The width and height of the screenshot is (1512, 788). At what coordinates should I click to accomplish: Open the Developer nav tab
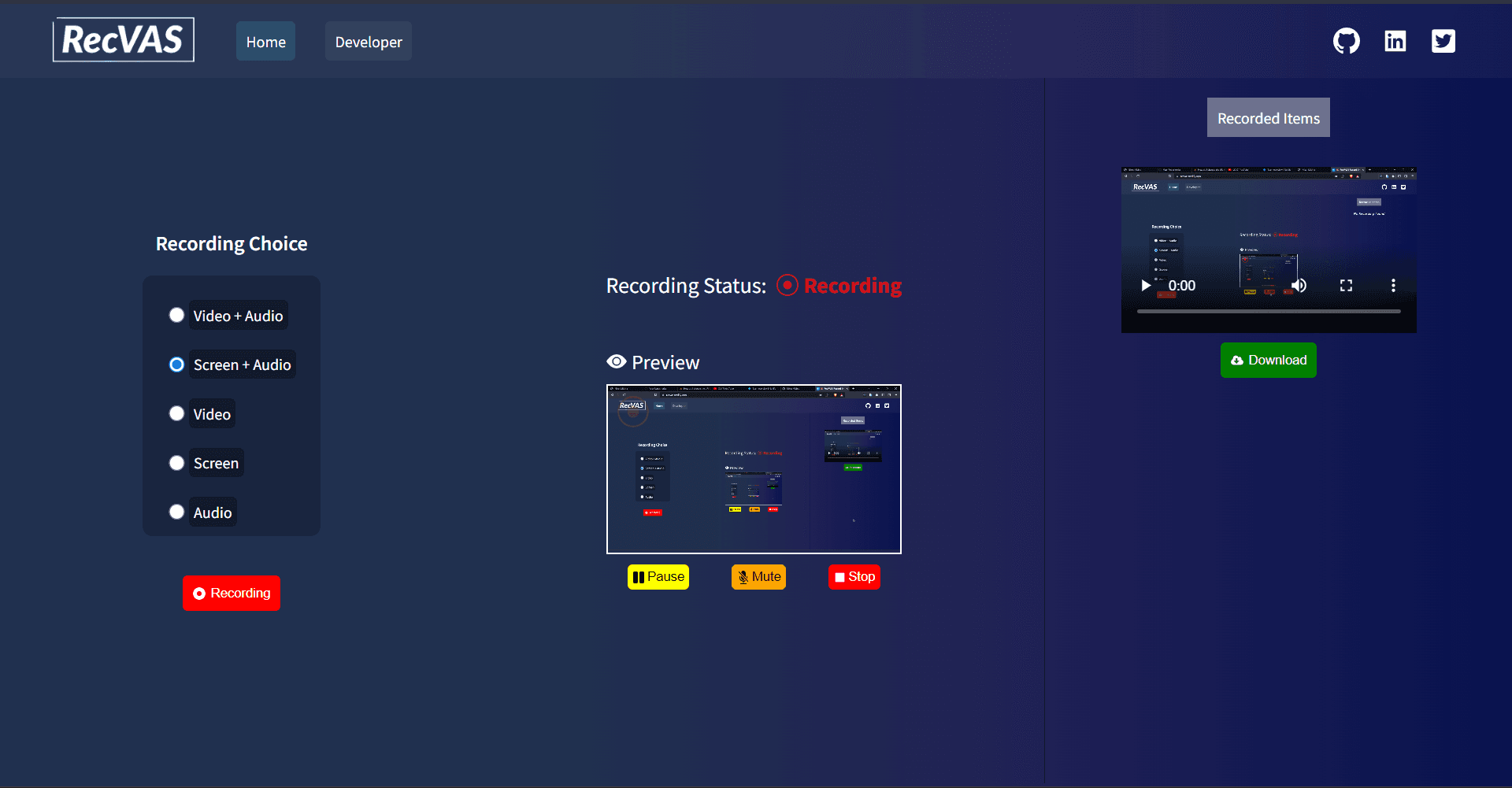pos(369,42)
